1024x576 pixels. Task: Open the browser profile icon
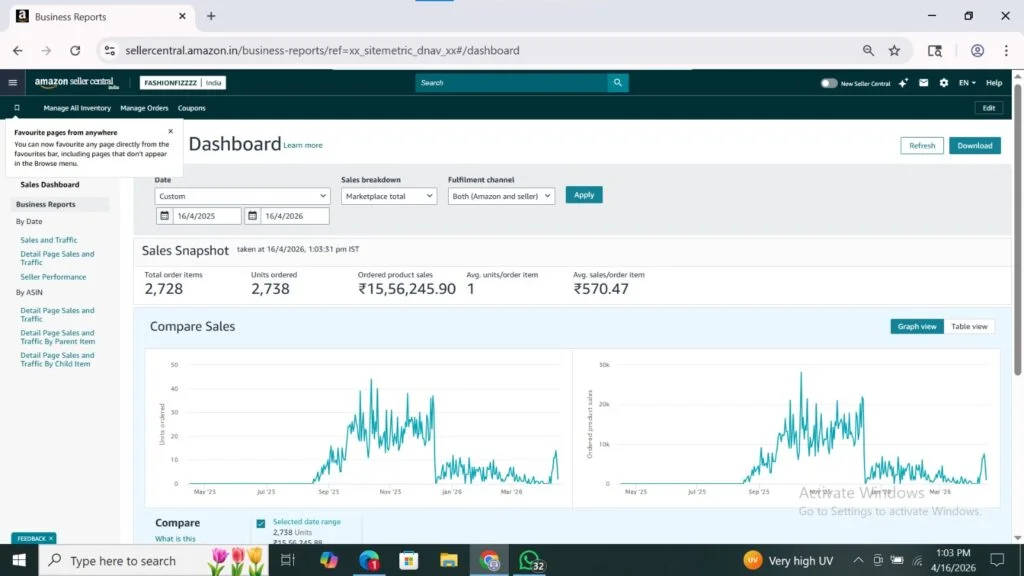pyautogui.click(x=977, y=50)
